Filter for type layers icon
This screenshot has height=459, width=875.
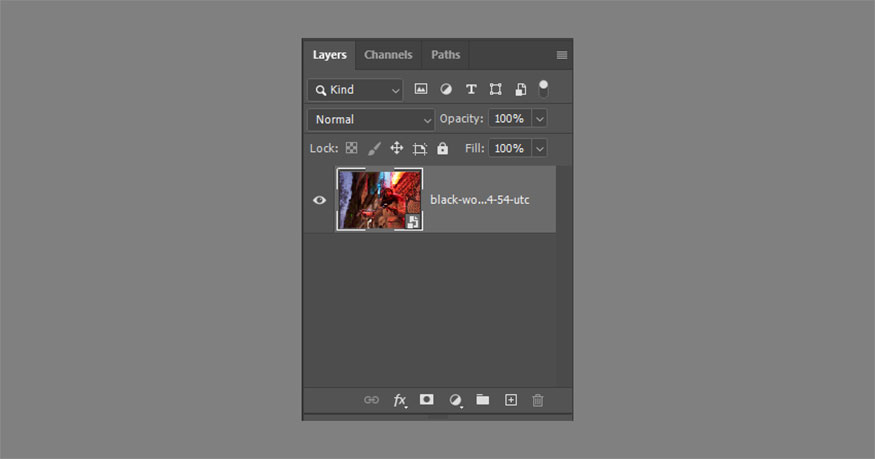[471, 89]
